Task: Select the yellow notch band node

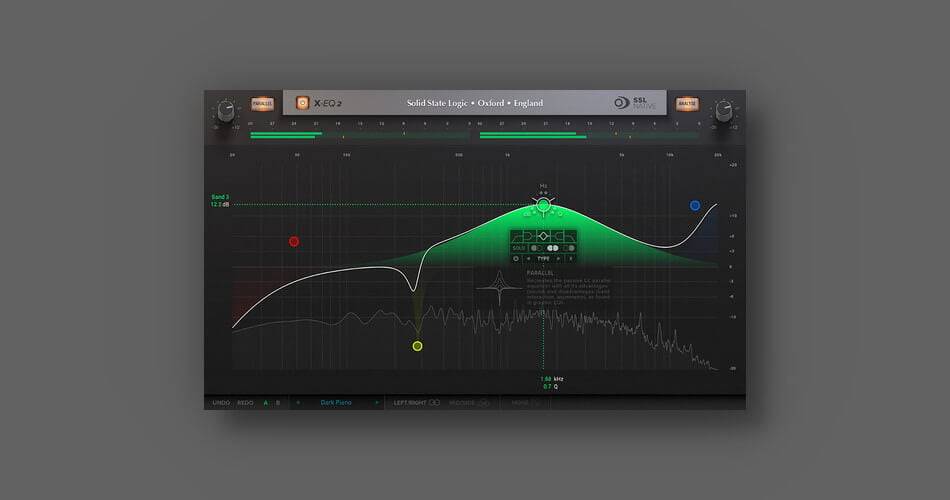Action: (x=417, y=346)
